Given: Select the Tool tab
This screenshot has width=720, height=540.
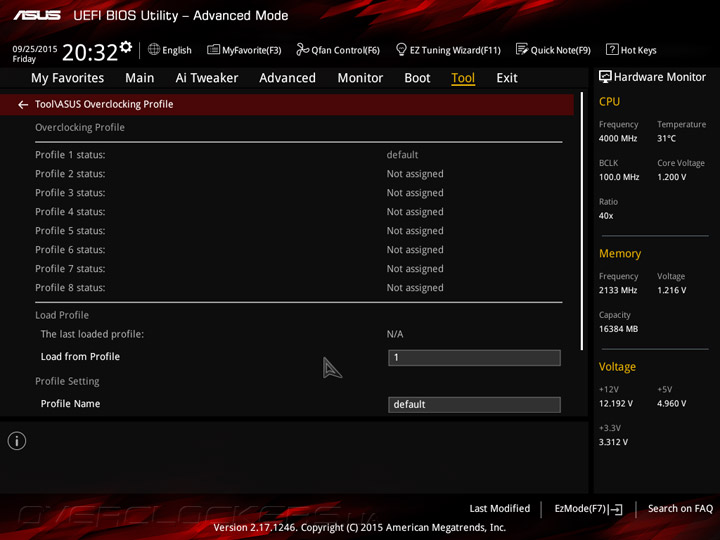Looking at the screenshot, I should pyautogui.click(x=463, y=78).
